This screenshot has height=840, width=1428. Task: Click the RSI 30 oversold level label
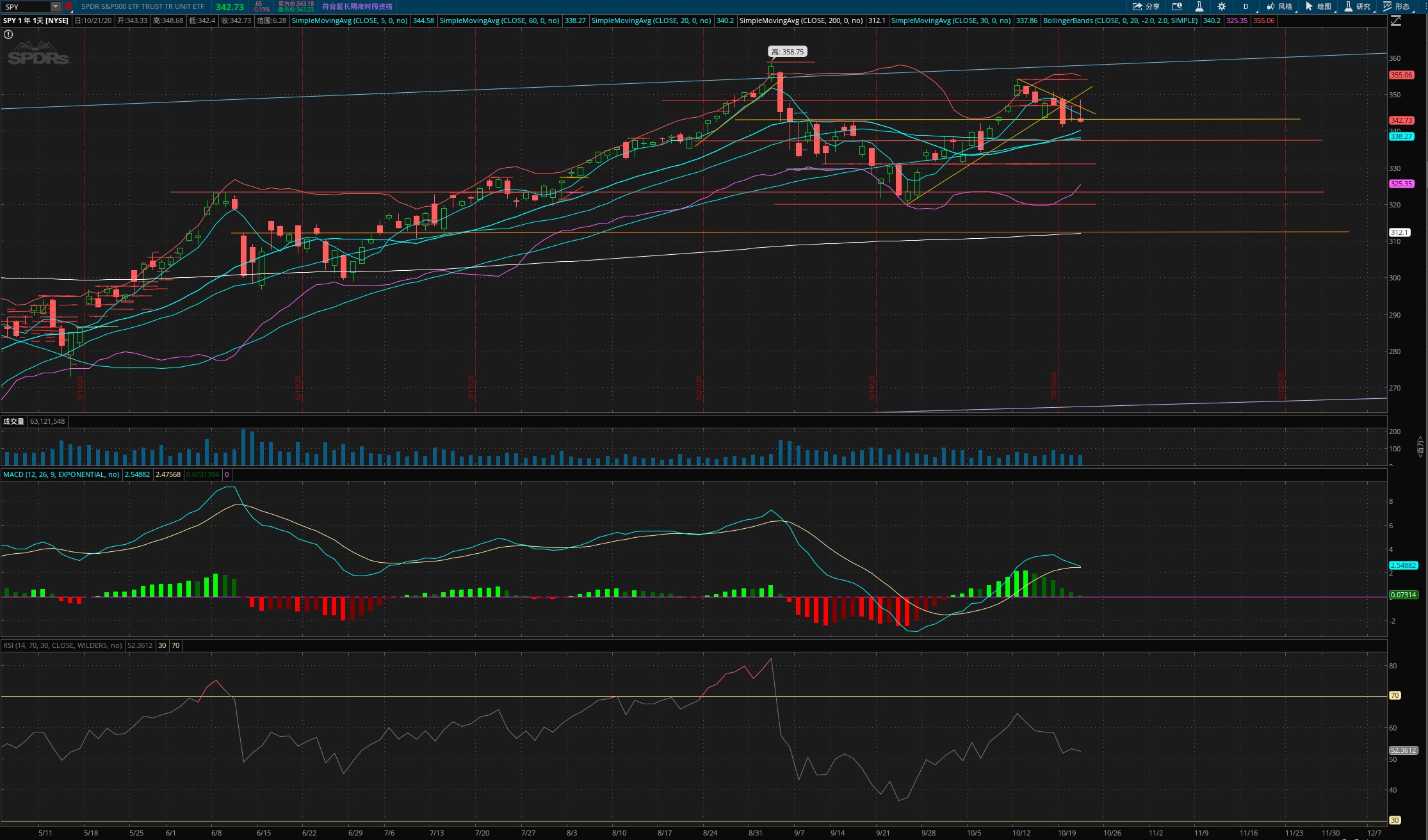(x=1395, y=820)
